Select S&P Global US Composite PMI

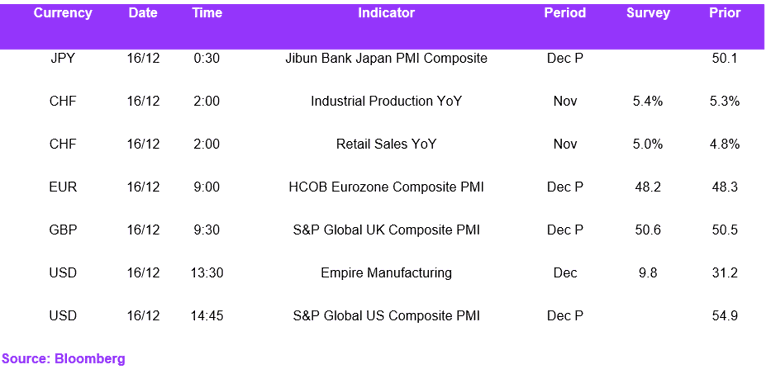386,315
